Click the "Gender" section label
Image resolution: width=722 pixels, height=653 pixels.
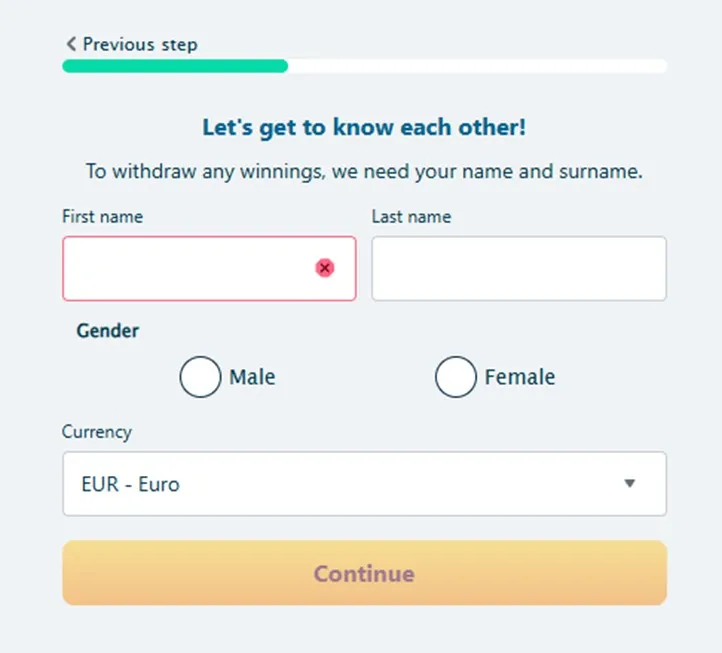tap(108, 330)
